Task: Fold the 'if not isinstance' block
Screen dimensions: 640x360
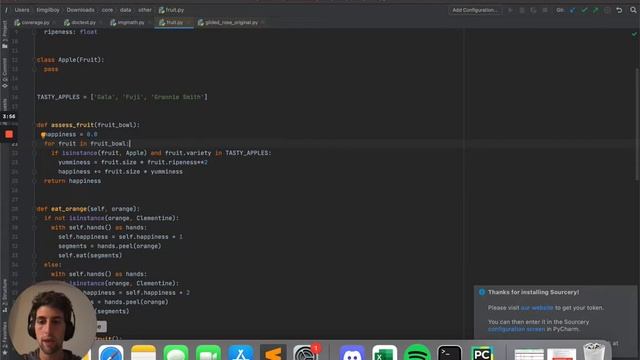Action: tap(34, 218)
